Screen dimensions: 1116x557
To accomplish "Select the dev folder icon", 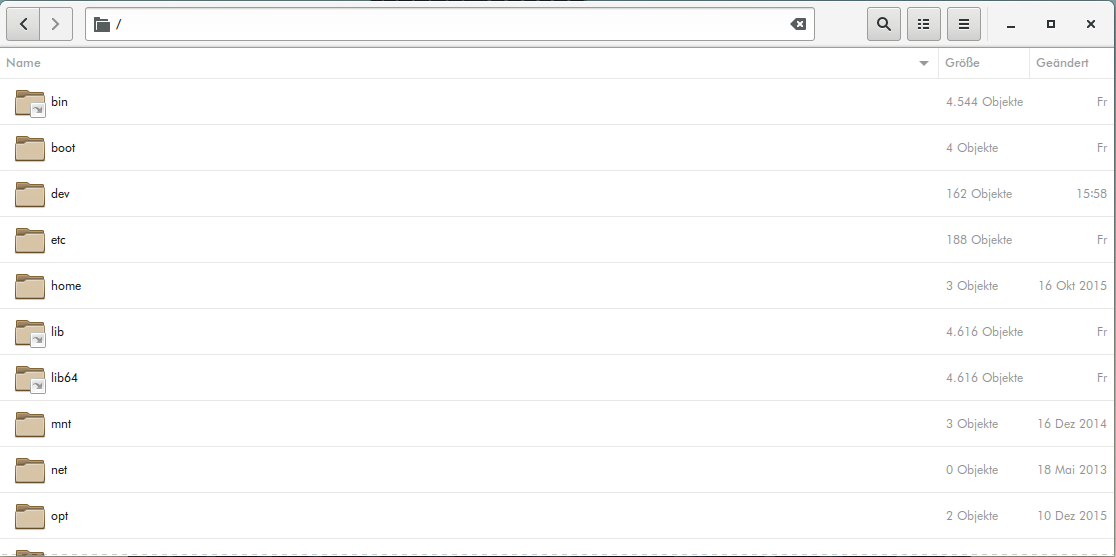I will click(30, 194).
